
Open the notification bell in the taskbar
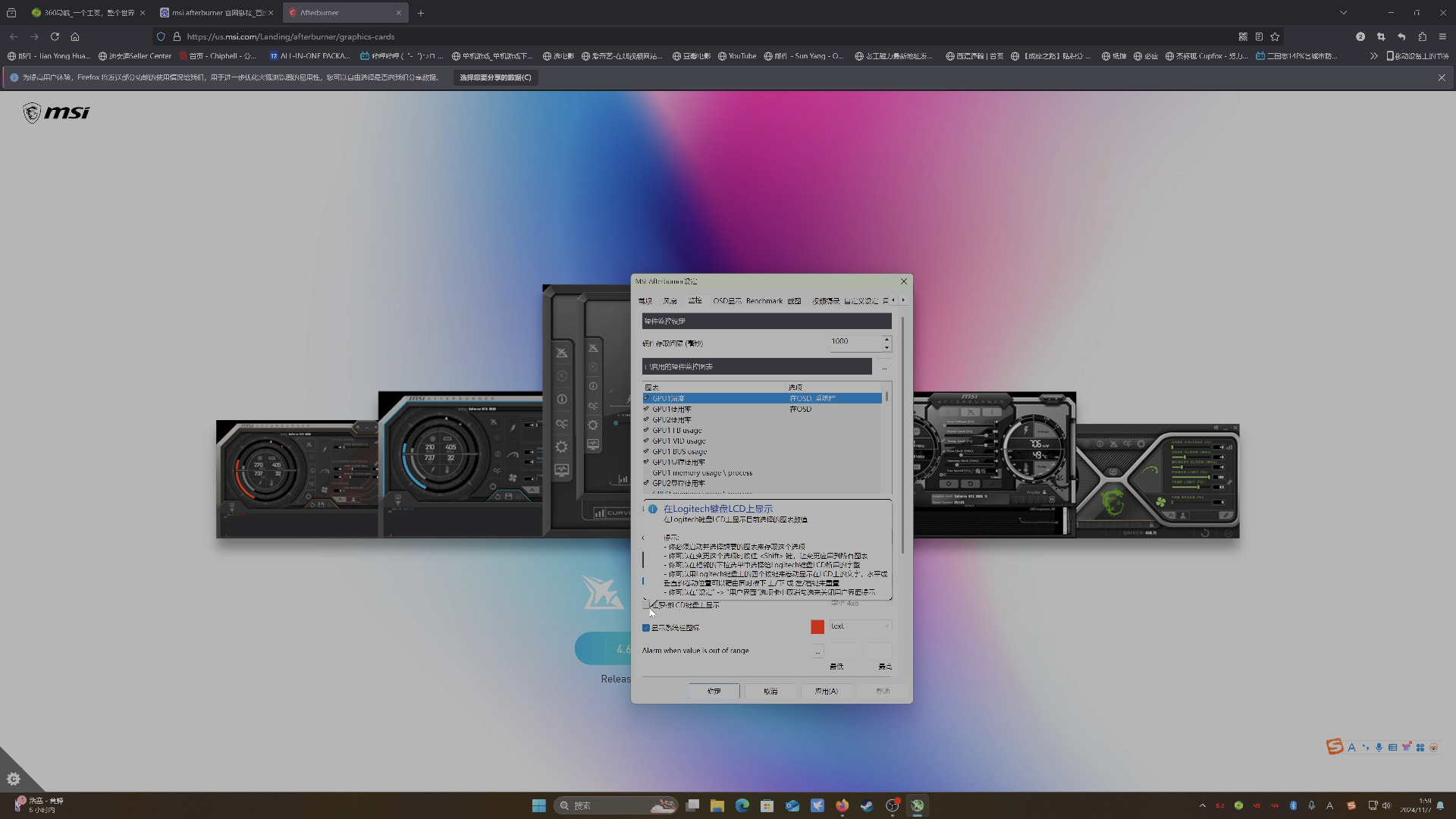click(x=1440, y=806)
